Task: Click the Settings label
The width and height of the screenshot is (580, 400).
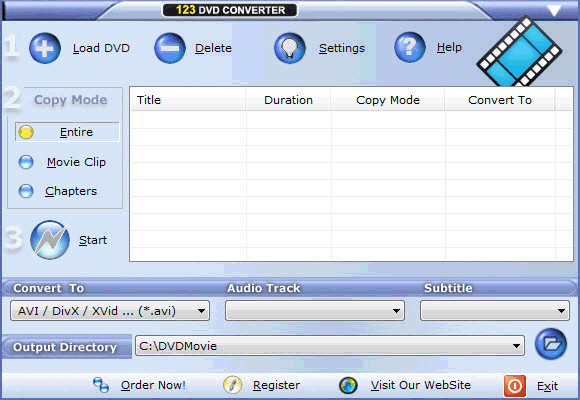Action: click(342, 48)
